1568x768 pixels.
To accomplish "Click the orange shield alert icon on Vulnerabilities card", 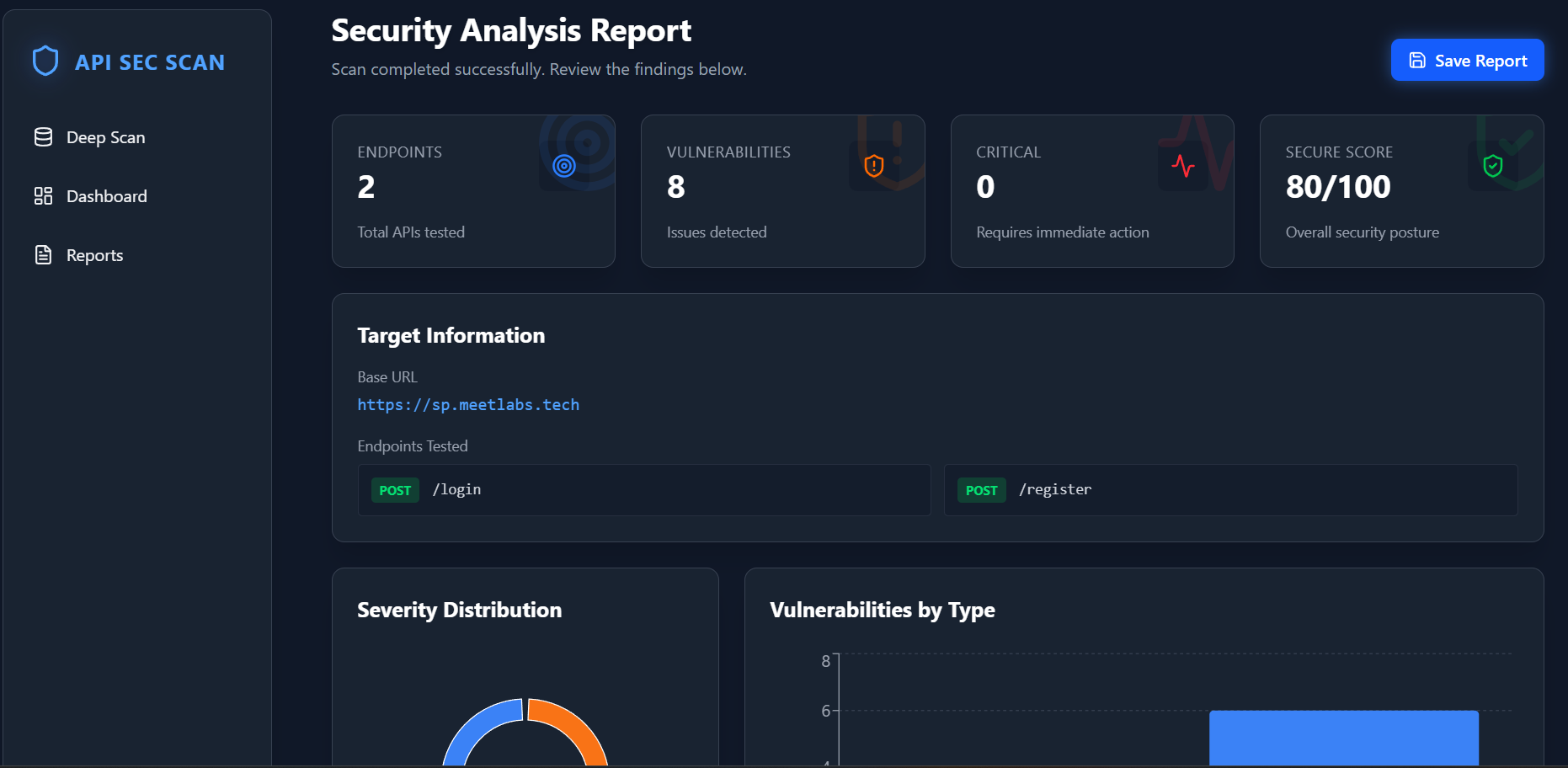I will [x=874, y=166].
